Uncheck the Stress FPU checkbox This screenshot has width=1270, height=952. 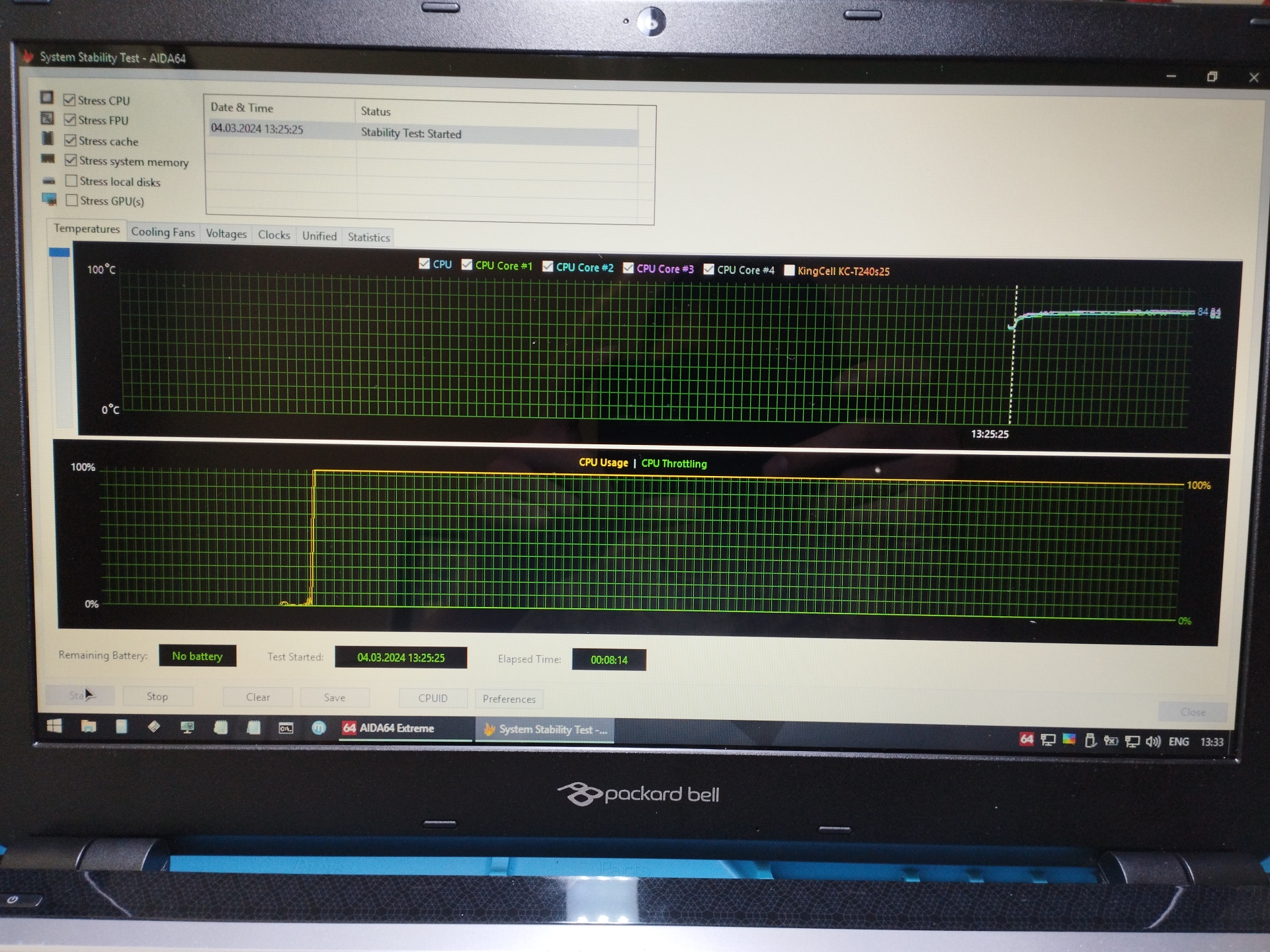[x=69, y=120]
